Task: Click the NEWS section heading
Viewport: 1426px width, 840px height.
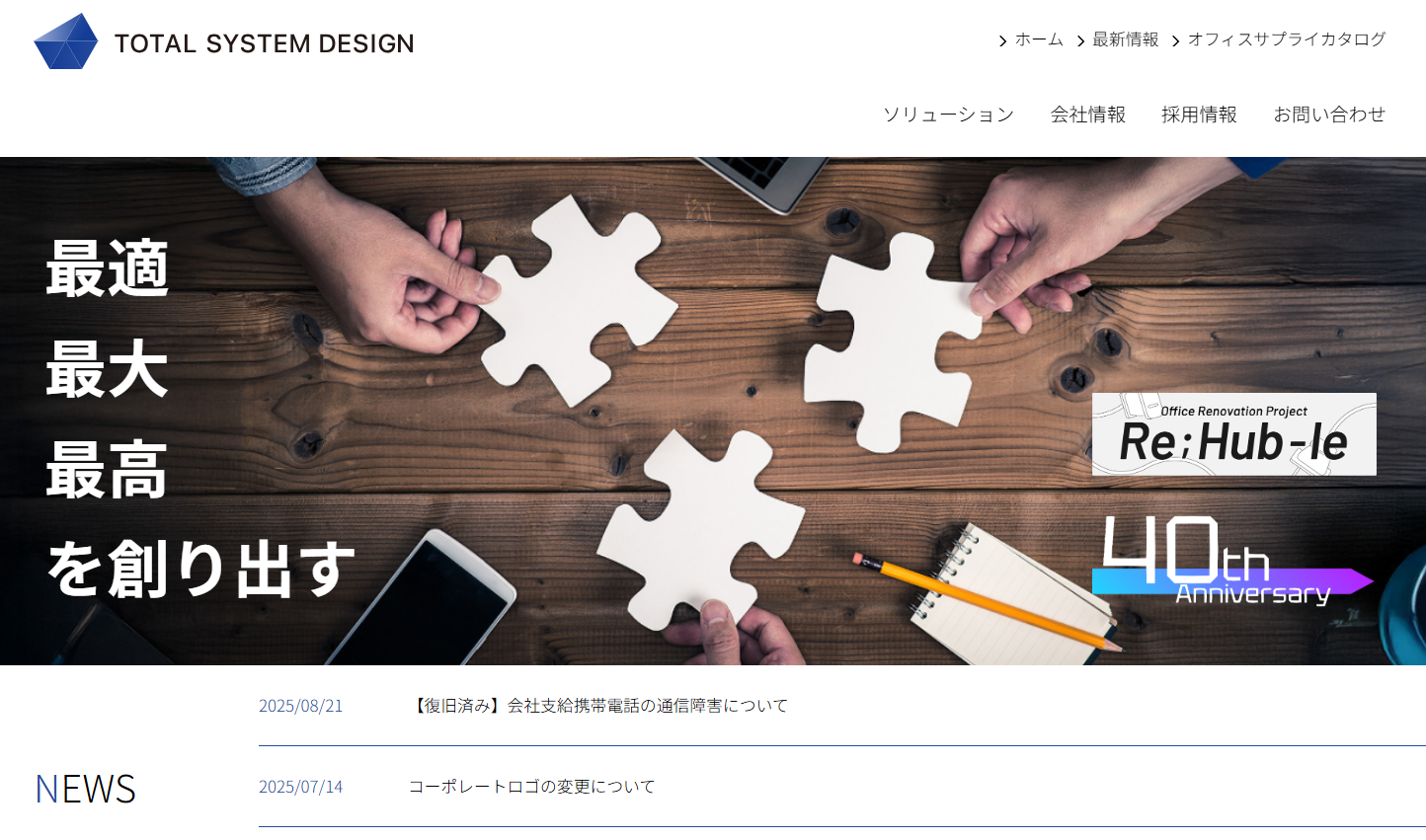Action: 85,789
